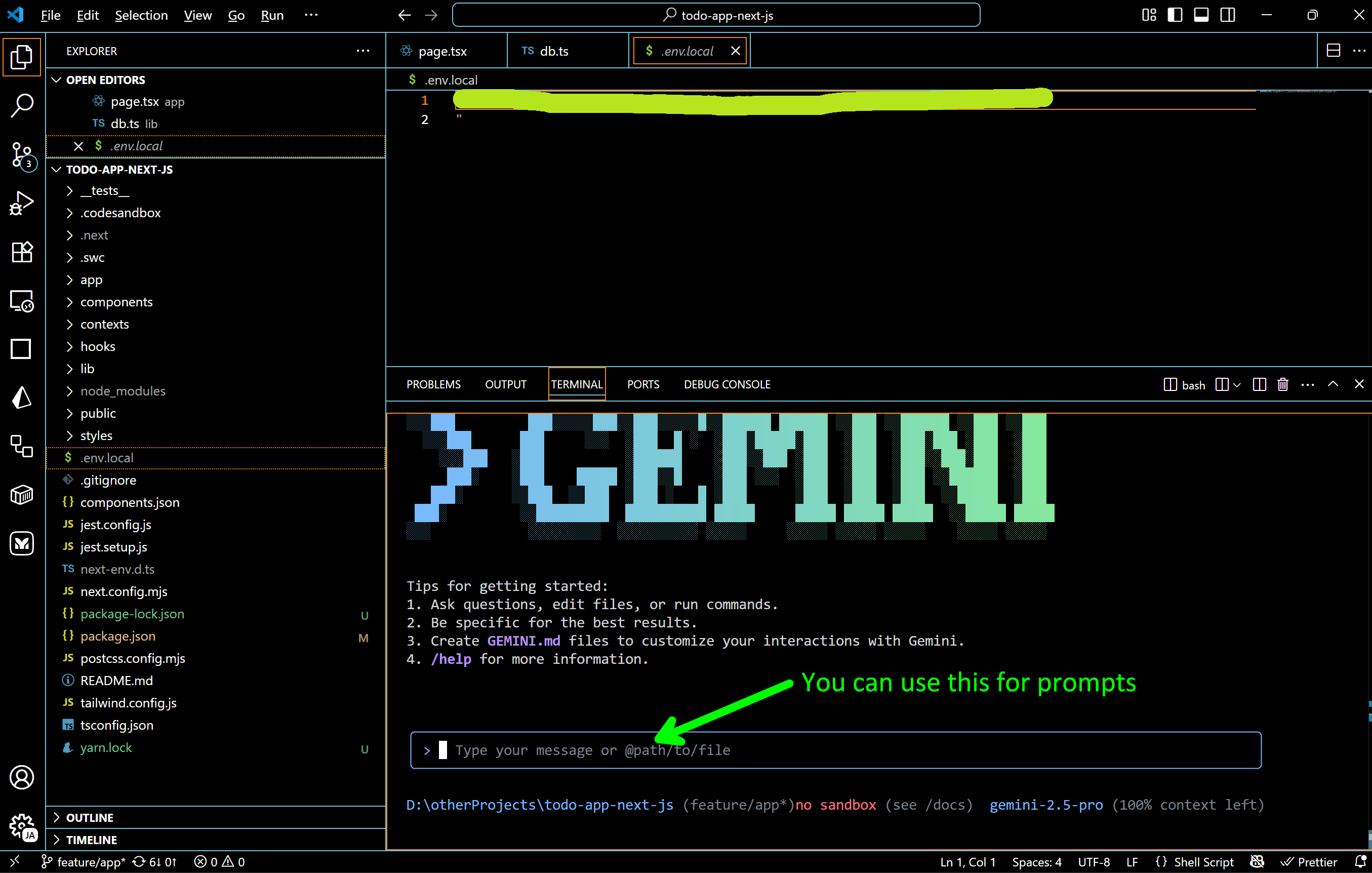Image resolution: width=1372 pixels, height=873 pixels.
Task: Toggle the Primary Side Bar visibility
Action: pos(1175,15)
